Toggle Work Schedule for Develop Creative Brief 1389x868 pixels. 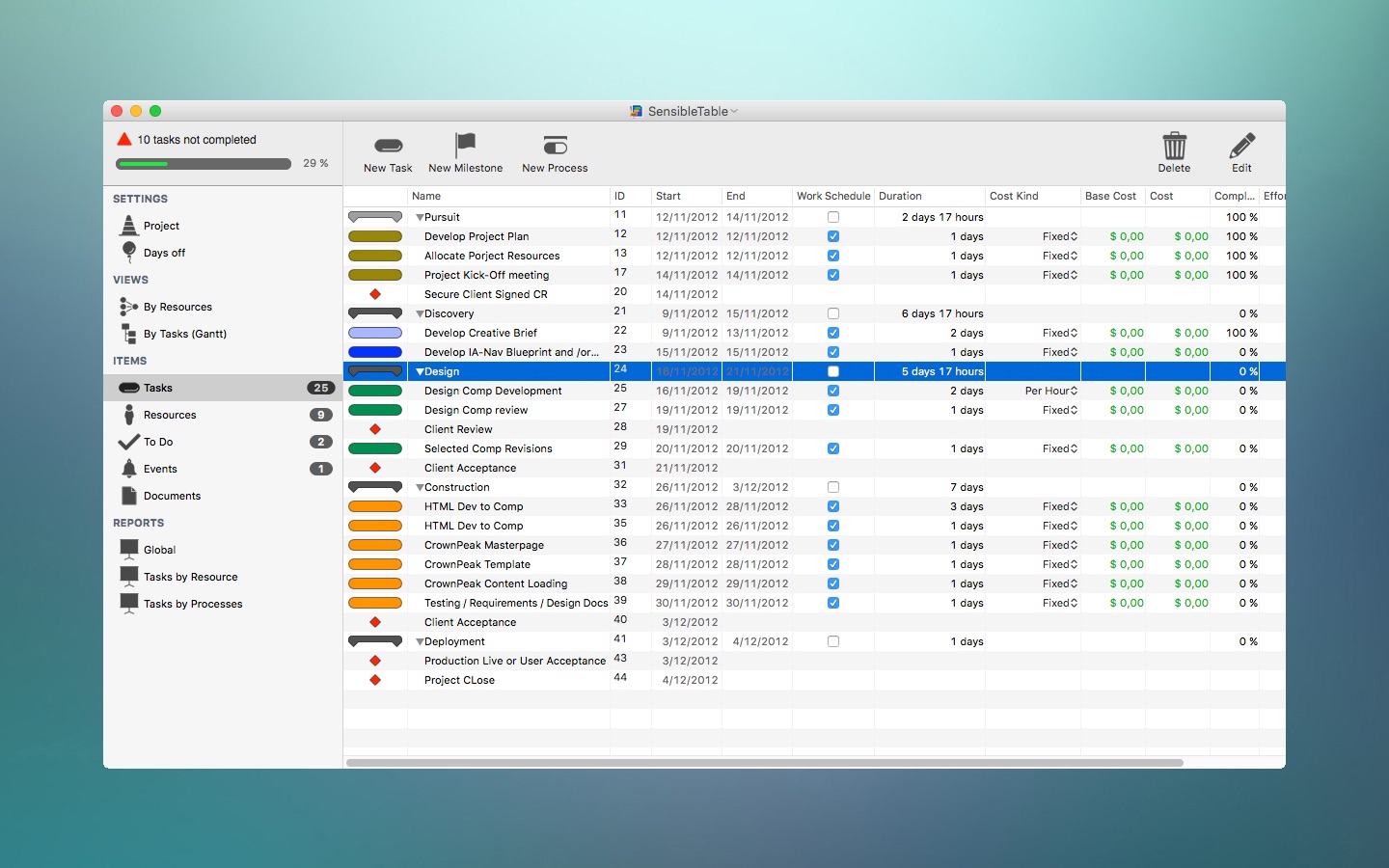(x=833, y=333)
